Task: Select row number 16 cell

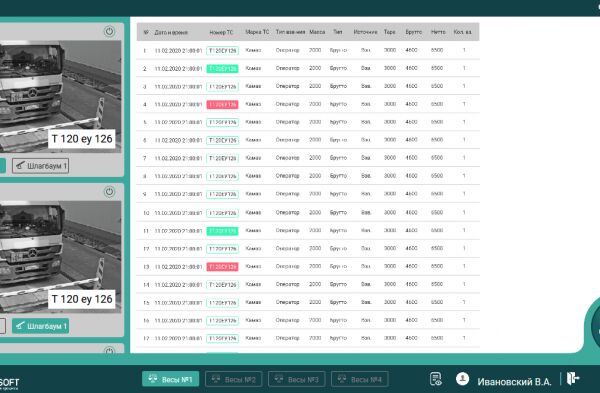Action: click(x=146, y=320)
